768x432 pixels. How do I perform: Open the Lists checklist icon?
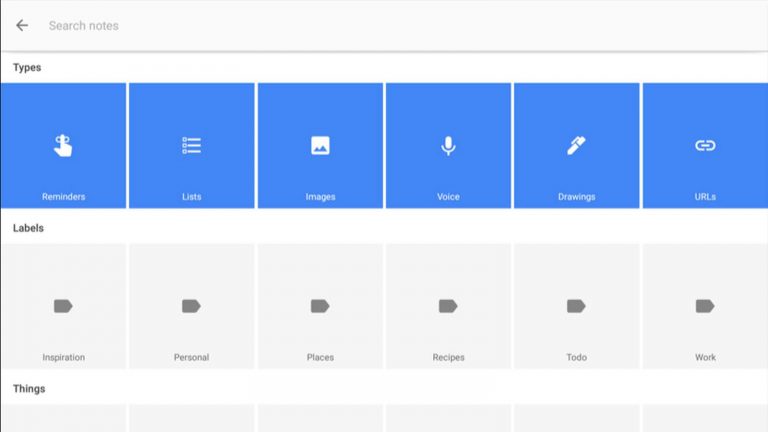click(192, 145)
